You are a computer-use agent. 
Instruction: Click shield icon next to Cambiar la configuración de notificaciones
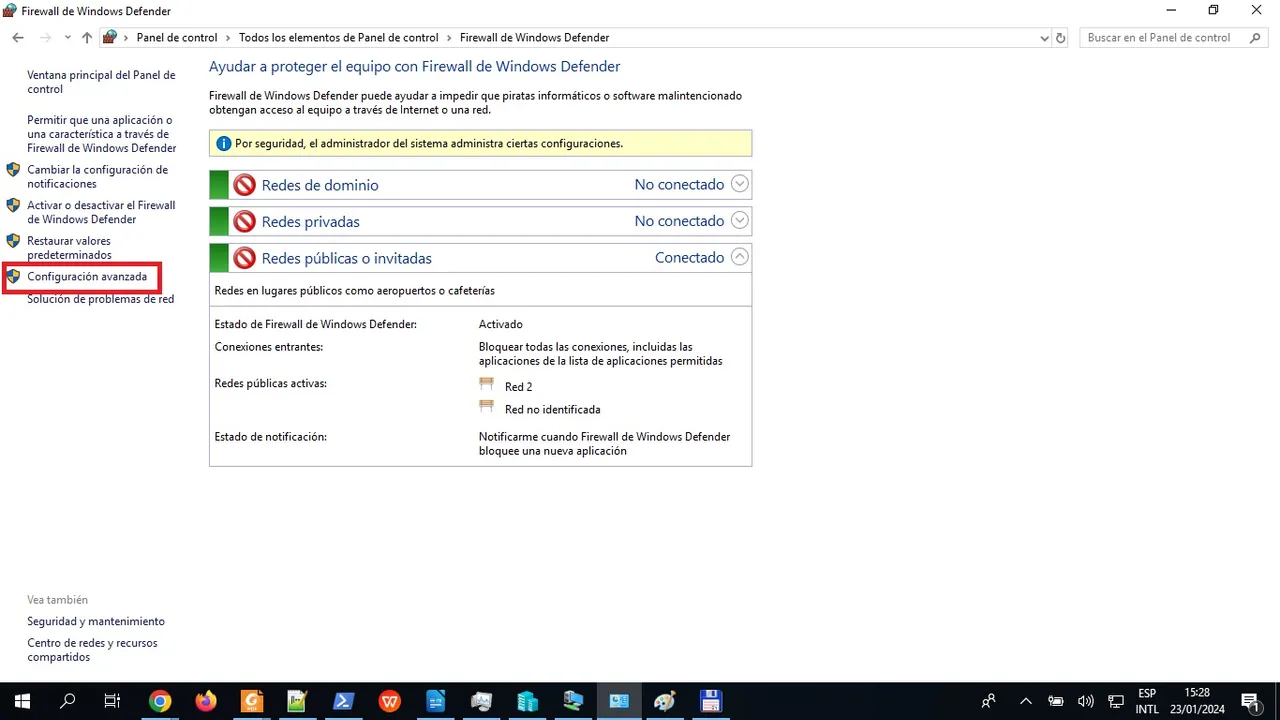click(13, 170)
